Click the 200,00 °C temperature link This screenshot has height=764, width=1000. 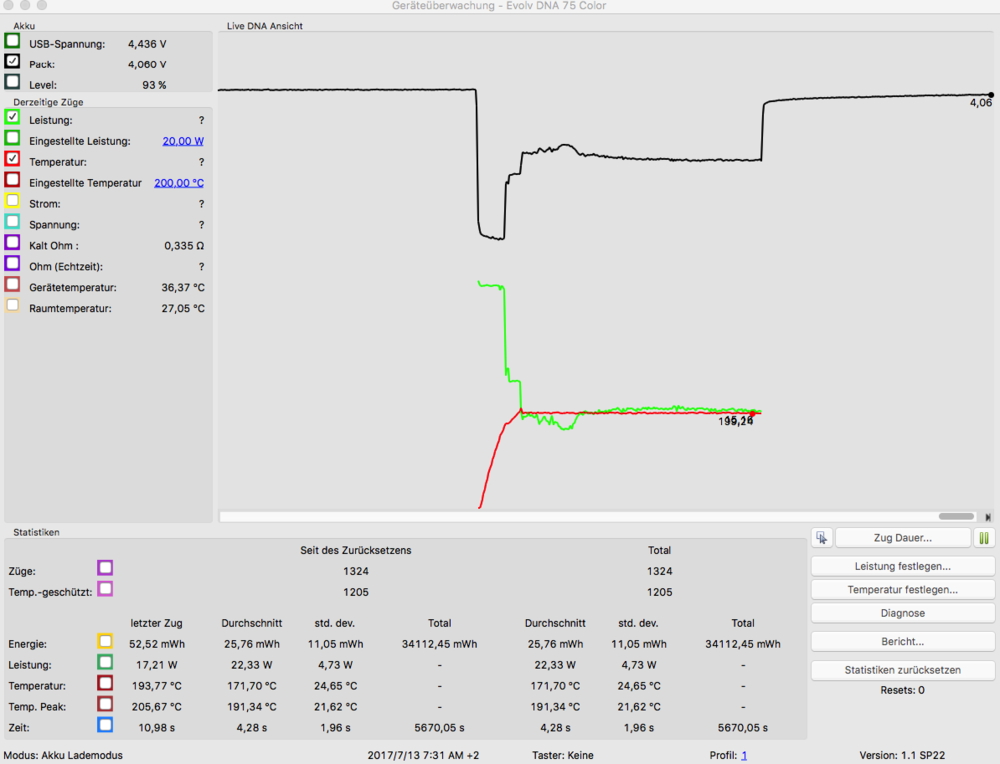point(179,183)
